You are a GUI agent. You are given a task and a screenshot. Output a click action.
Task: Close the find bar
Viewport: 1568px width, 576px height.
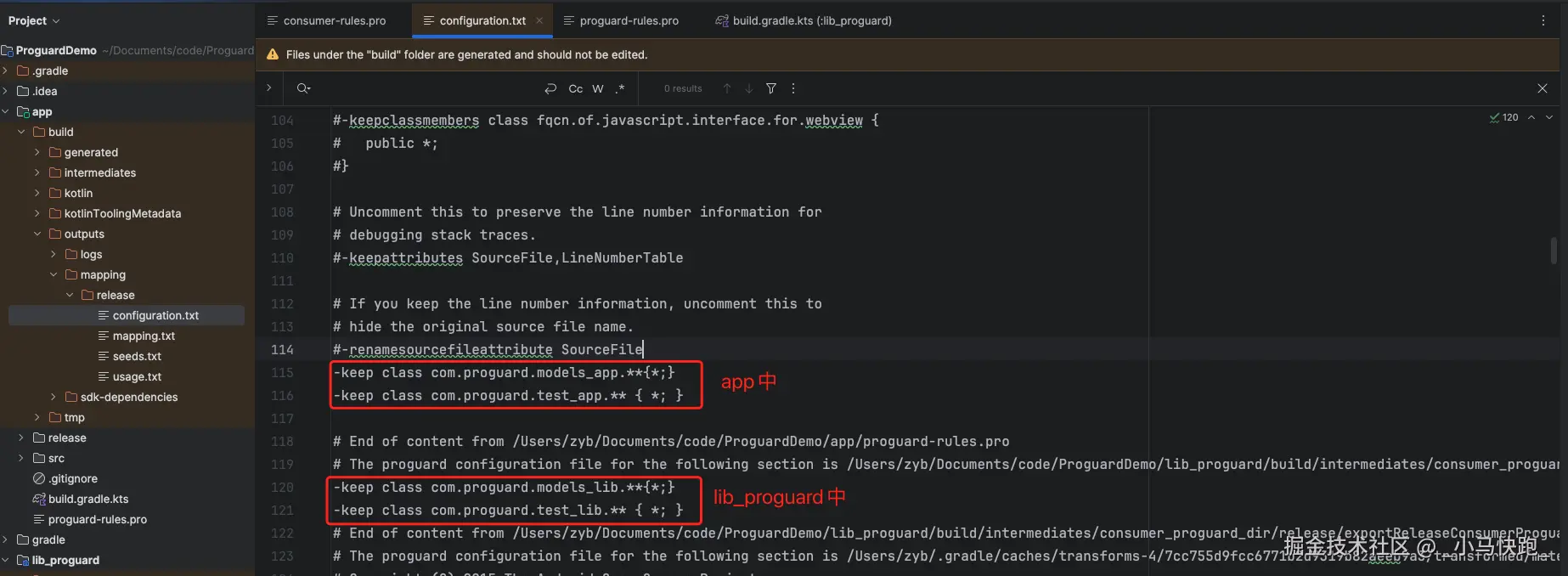click(1543, 88)
